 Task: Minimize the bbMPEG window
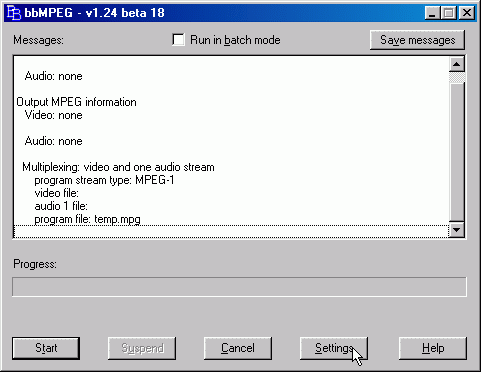(x=433, y=13)
